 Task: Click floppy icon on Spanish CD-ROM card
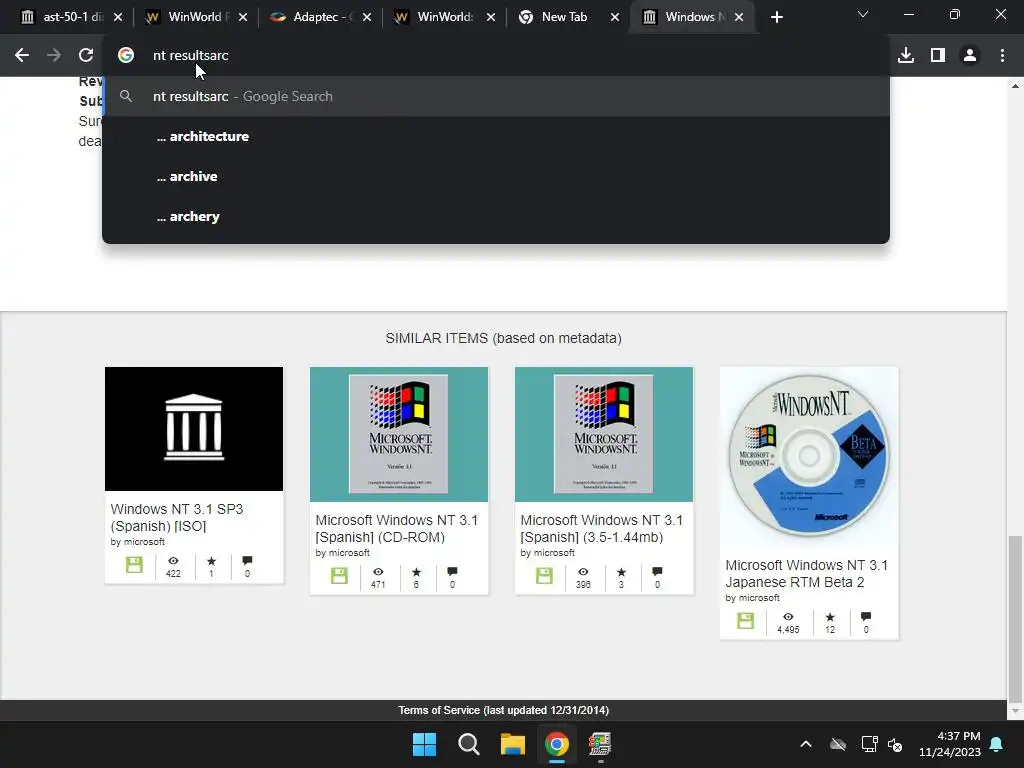click(339, 576)
